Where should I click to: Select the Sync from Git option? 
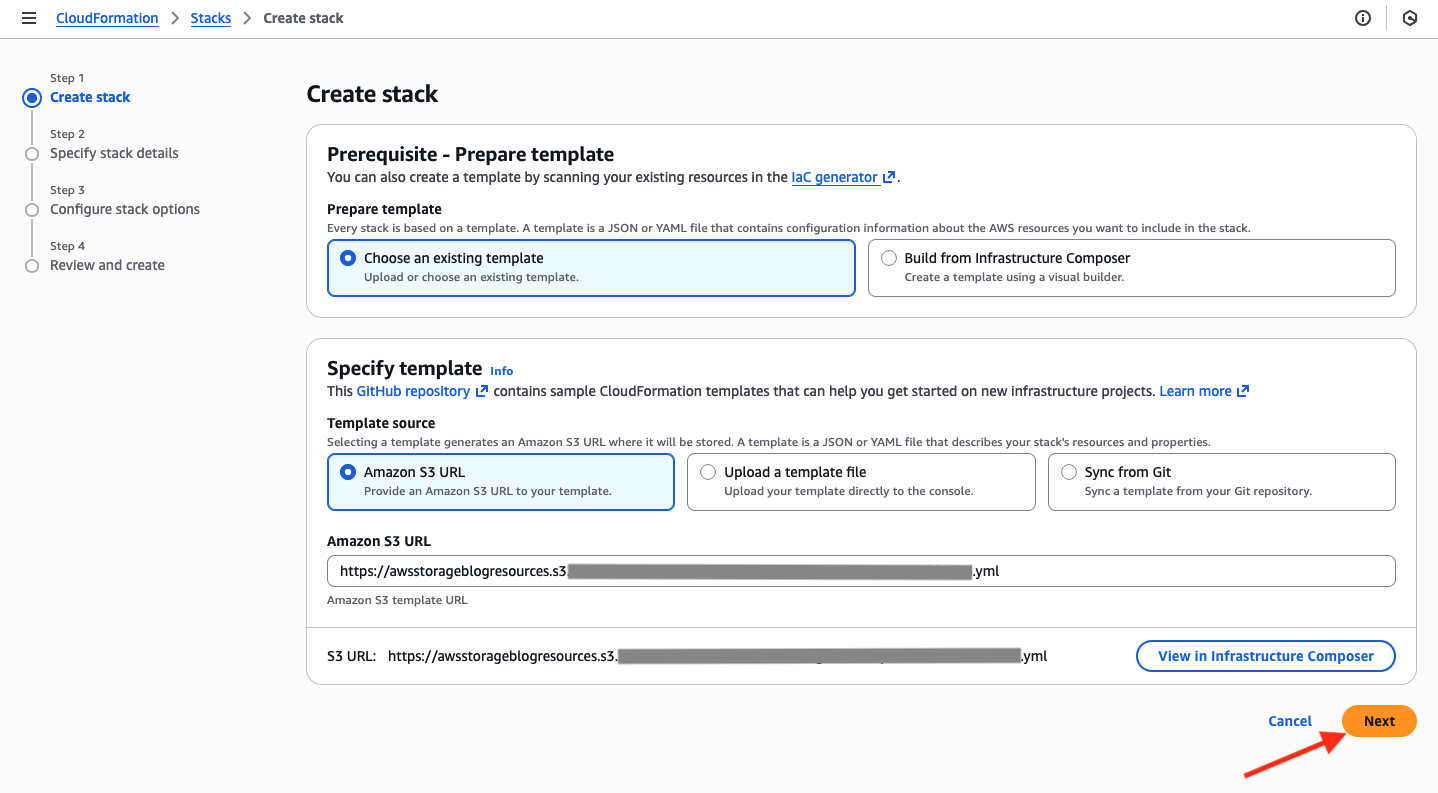1068,471
